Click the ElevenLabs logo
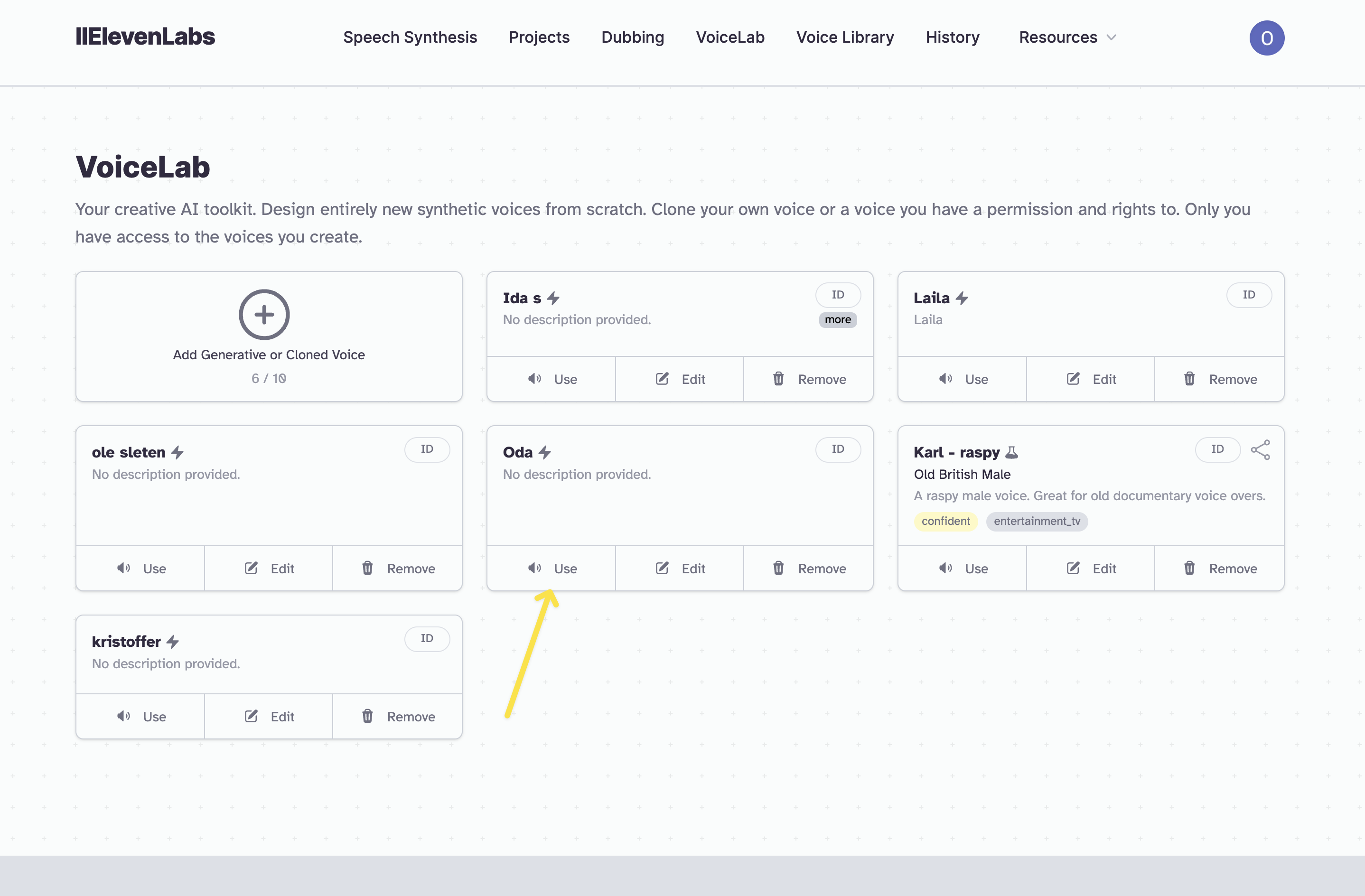 [145, 37]
